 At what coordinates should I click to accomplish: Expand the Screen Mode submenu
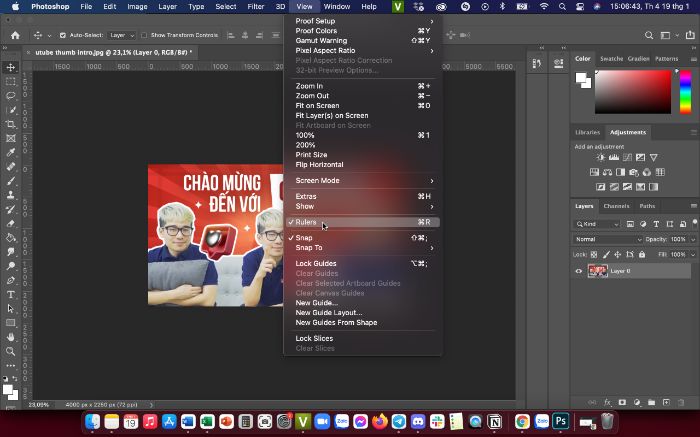point(362,181)
